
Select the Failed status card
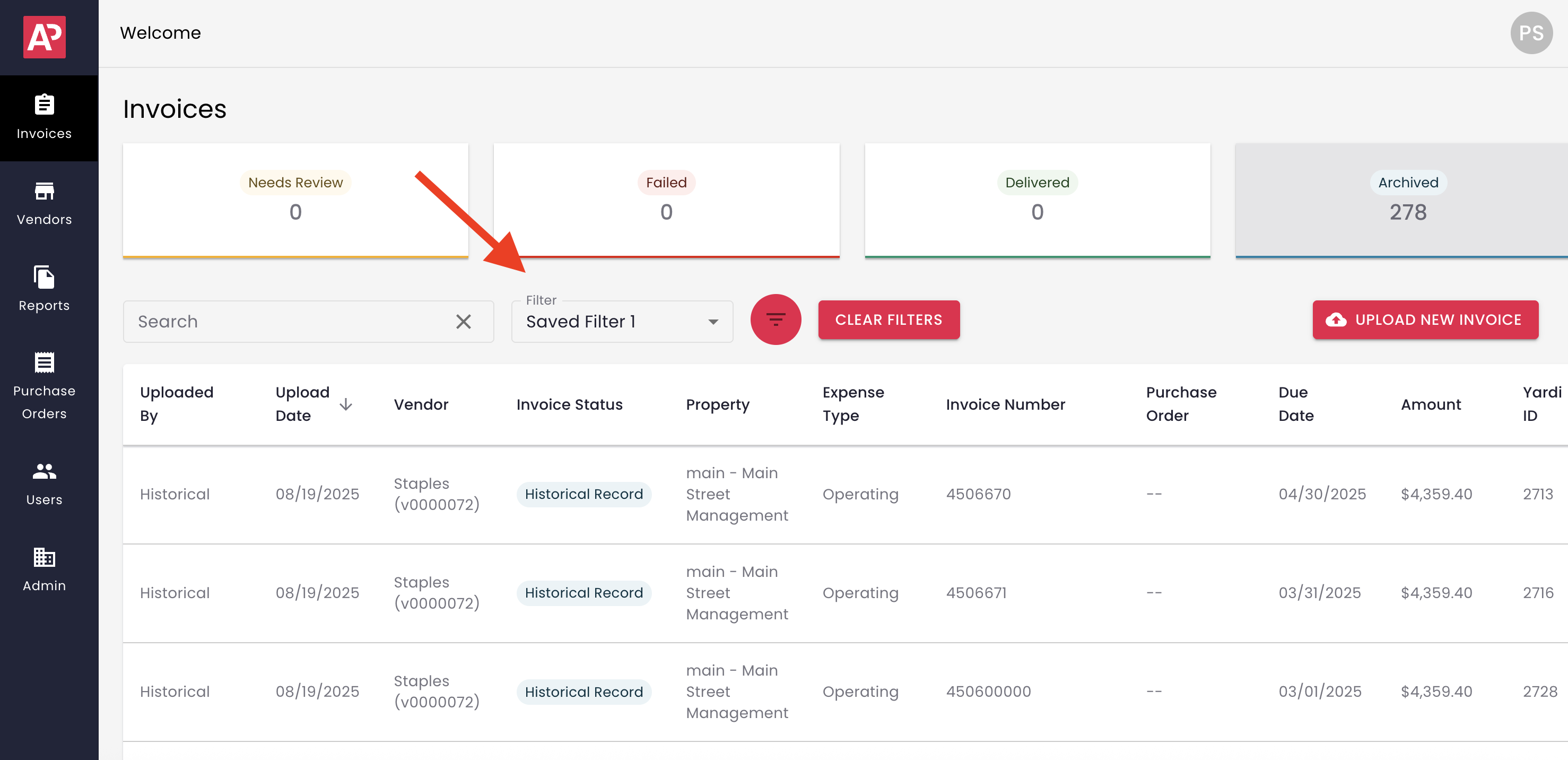pyautogui.click(x=667, y=201)
